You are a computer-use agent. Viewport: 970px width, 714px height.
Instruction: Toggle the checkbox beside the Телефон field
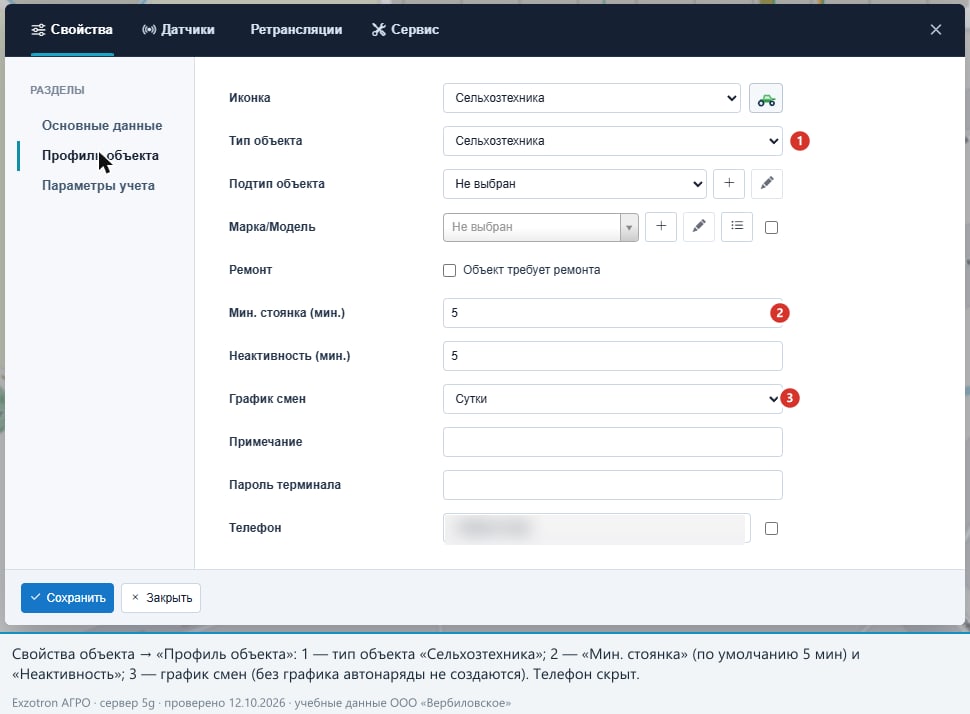(771, 528)
